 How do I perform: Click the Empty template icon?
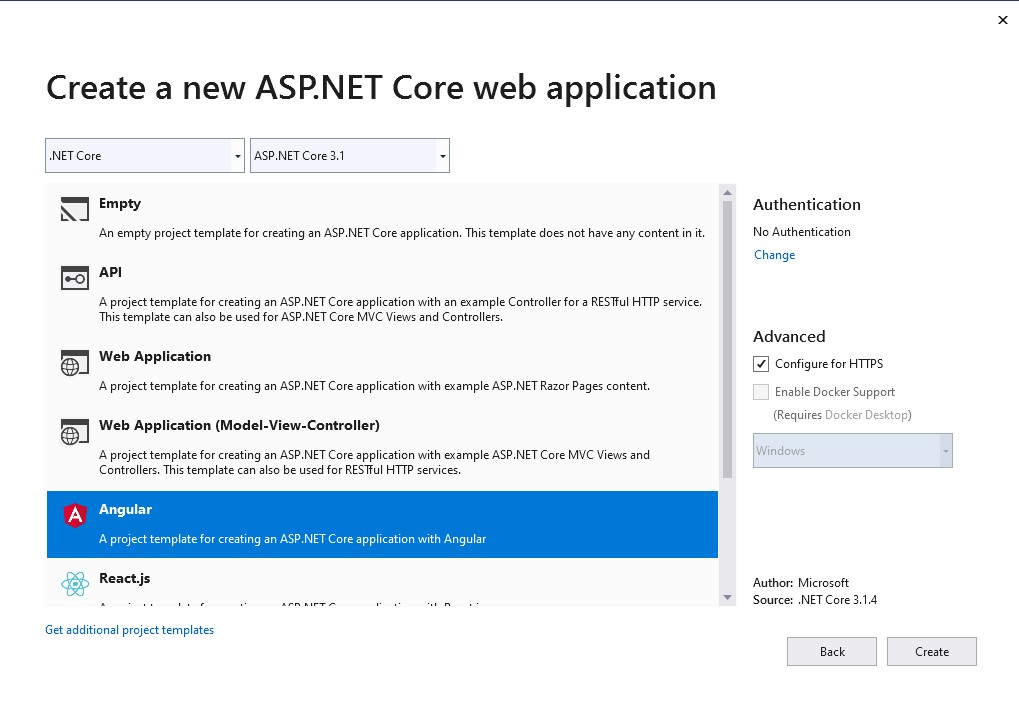(75, 210)
